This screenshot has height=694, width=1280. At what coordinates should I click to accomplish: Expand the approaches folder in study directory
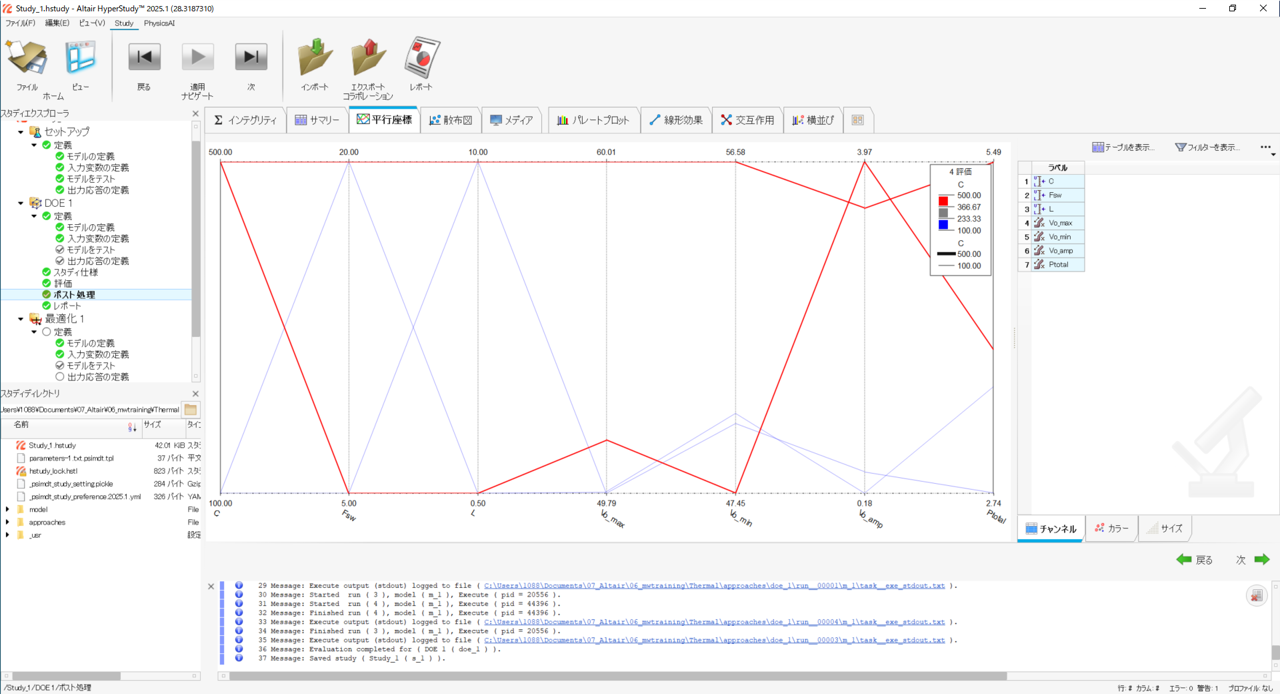click(x=8, y=522)
